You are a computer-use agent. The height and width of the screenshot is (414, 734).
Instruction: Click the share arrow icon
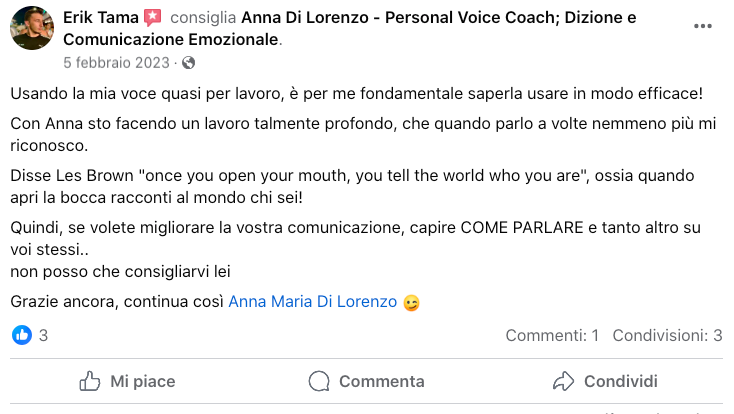(x=564, y=381)
